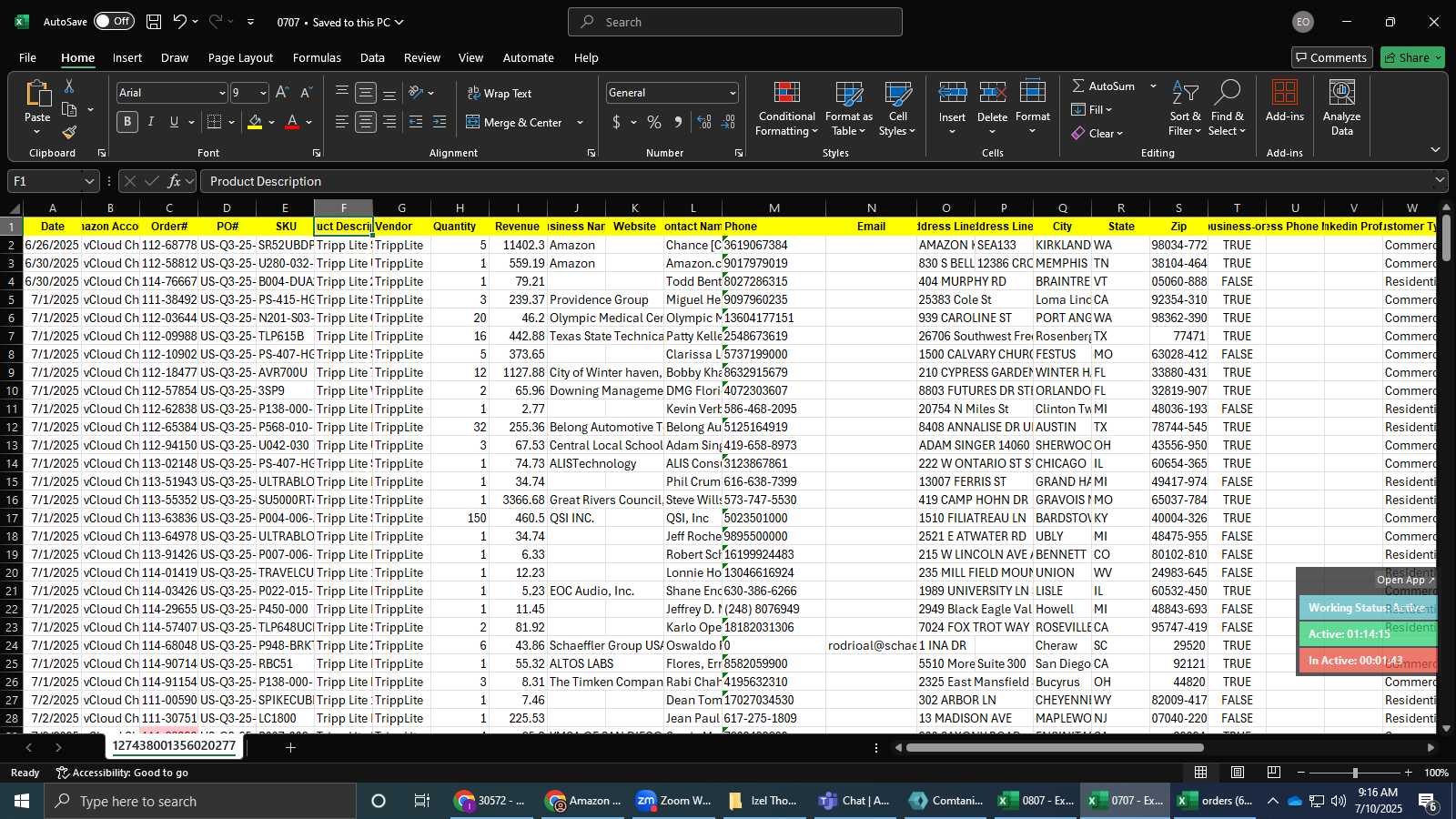
Task: Click the Share button
Action: click(1412, 57)
